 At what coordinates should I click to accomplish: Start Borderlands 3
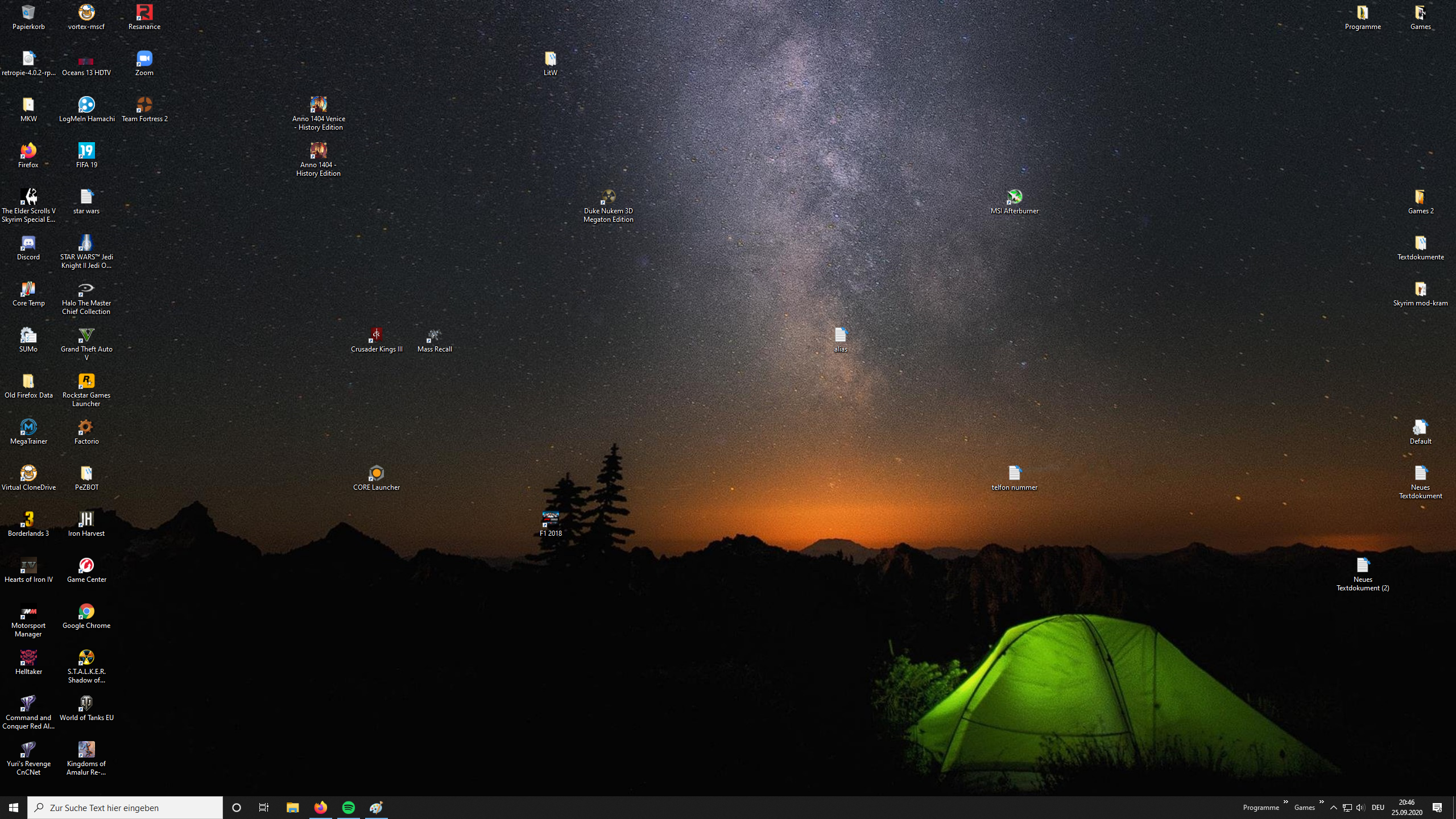tap(28, 519)
